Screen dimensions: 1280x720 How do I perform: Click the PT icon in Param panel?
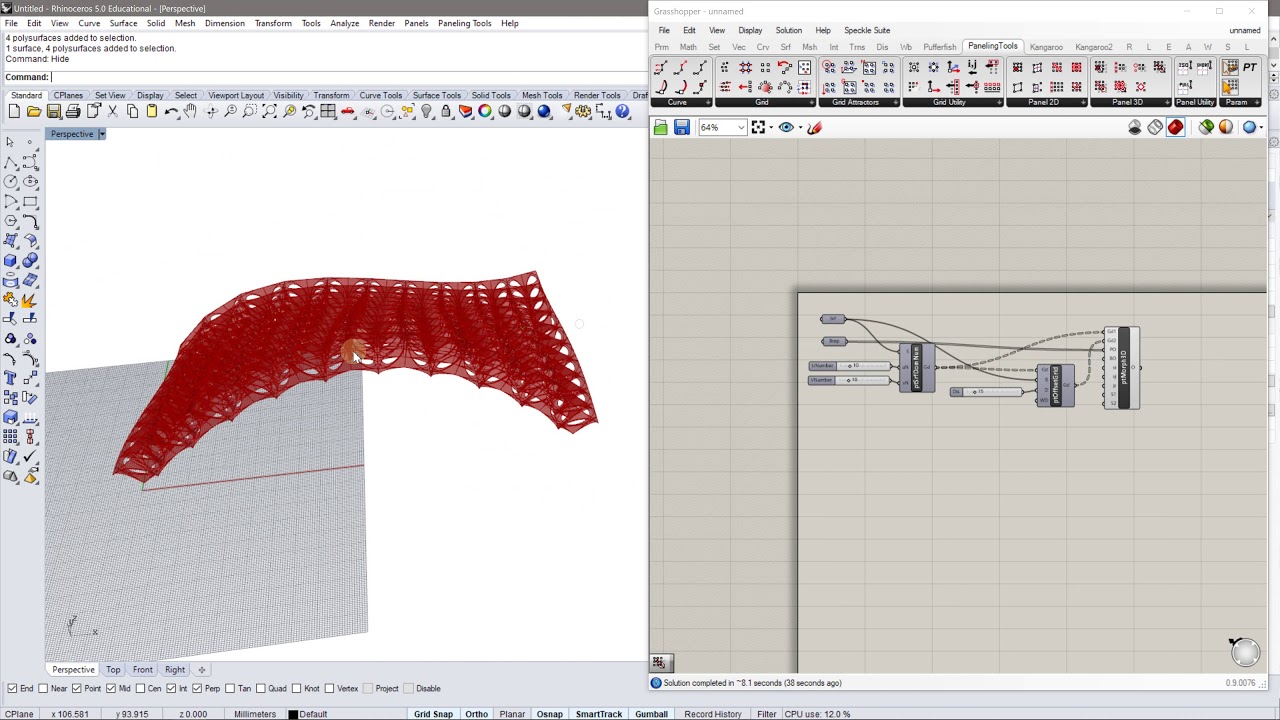pos(1250,67)
